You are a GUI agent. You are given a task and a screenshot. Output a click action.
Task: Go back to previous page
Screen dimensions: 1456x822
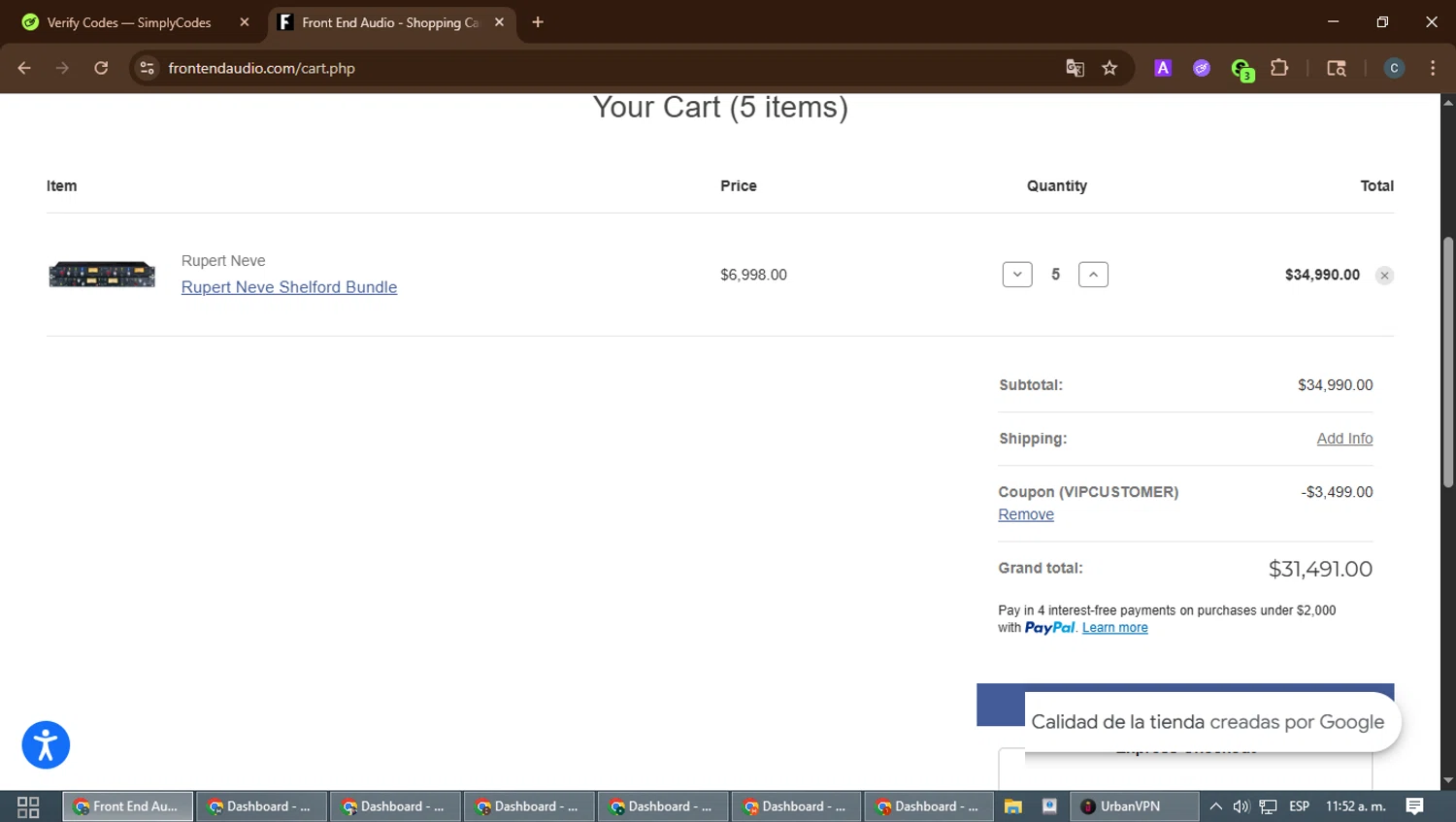[24, 68]
